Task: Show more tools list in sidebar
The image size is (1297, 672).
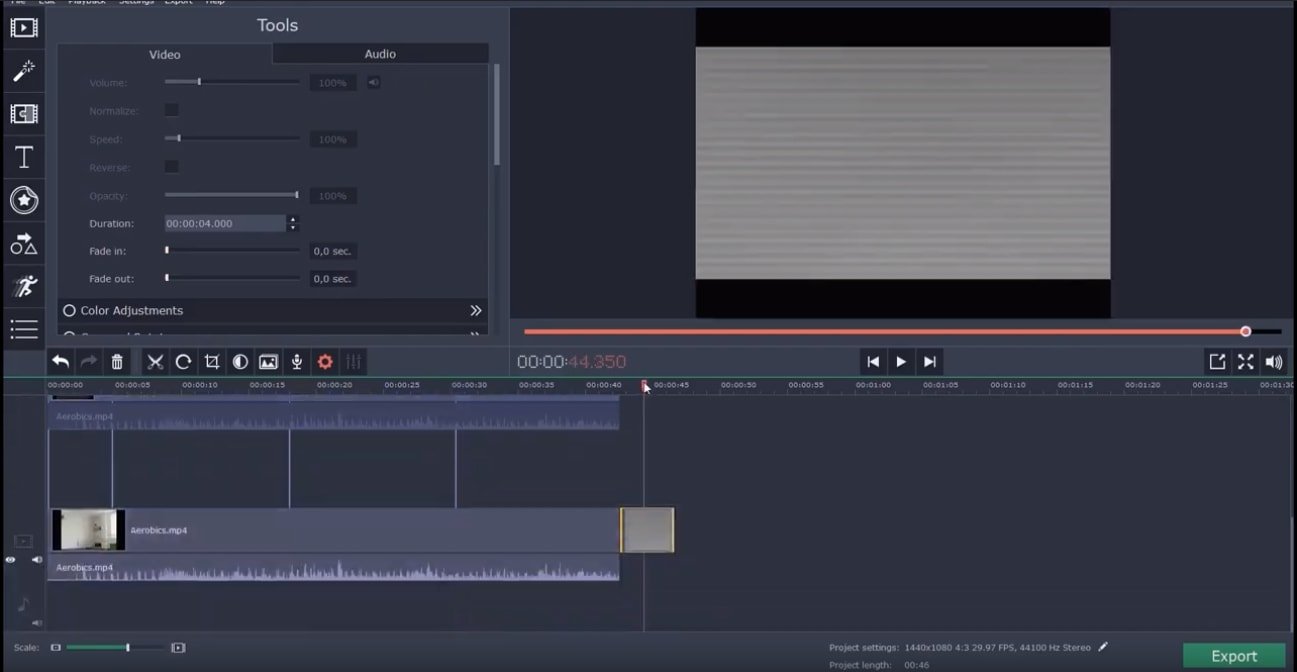Action: click(x=24, y=329)
